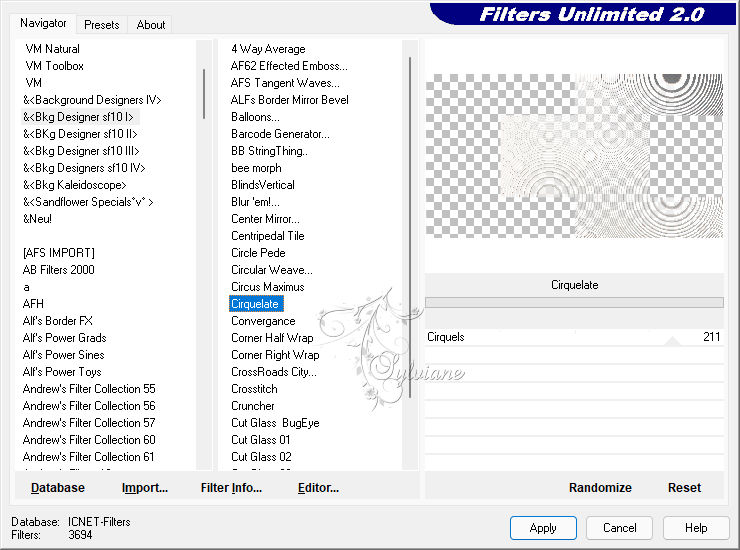
Task: Choose AF62 Effected Emboss... filter
Action: point(289,66)
